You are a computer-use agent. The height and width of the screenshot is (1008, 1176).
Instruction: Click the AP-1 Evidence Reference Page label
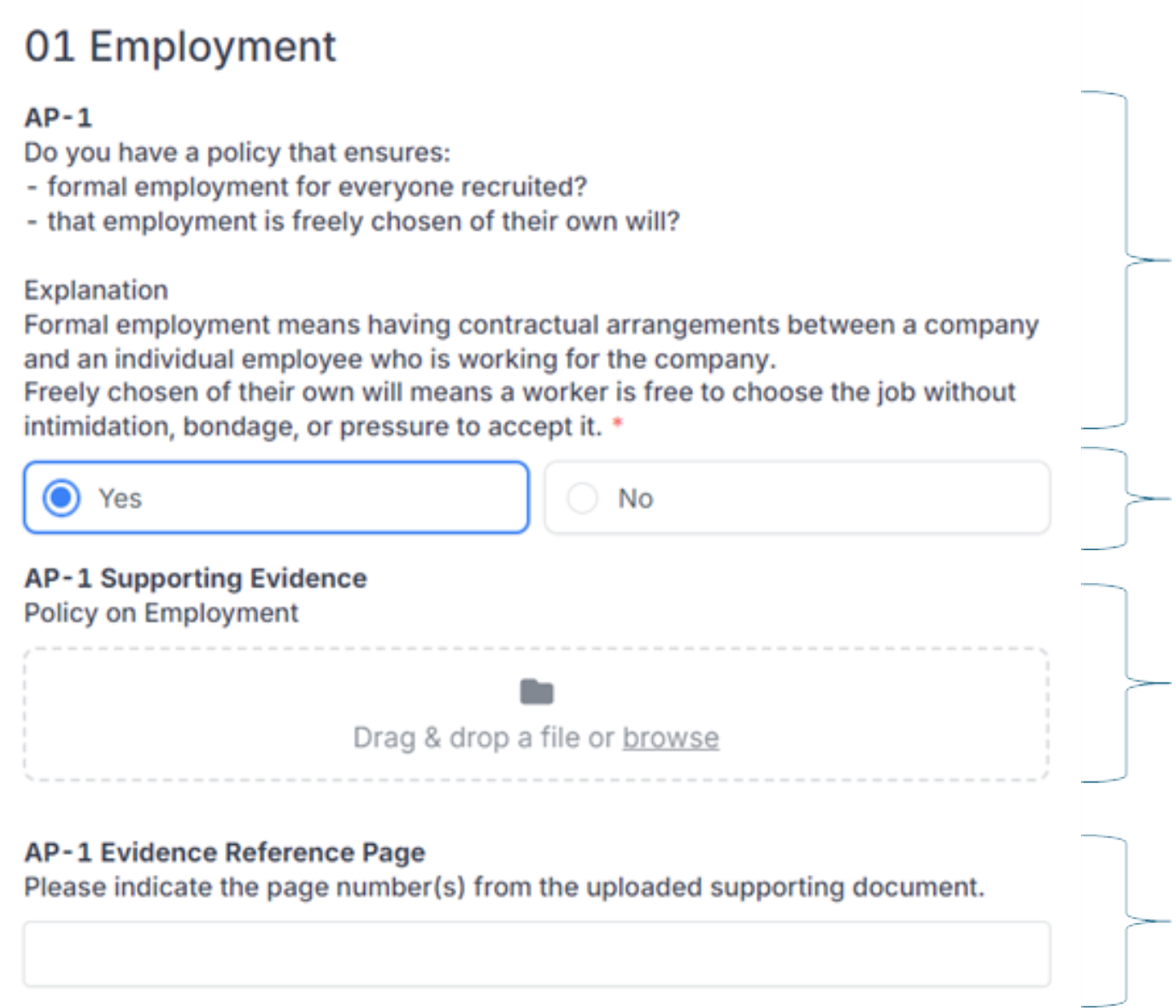225,853
